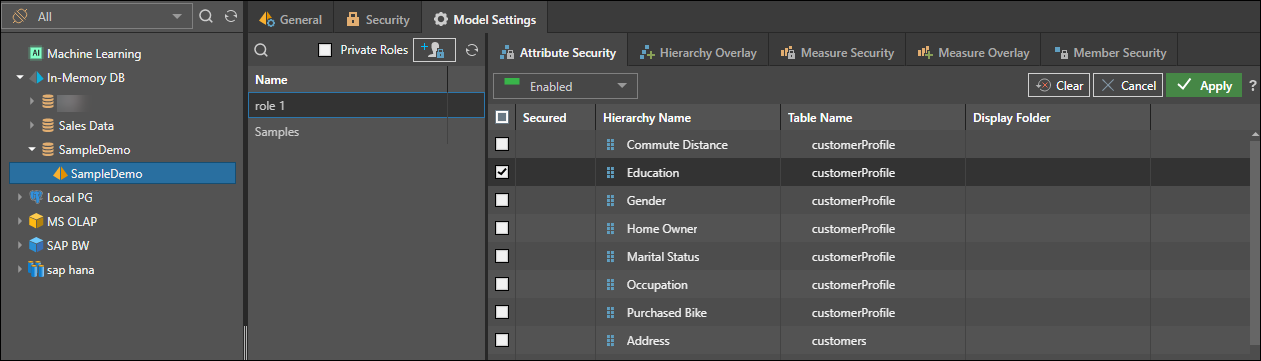
Task: Click the Local PG server icon
Action: click(x=37, y=198)
